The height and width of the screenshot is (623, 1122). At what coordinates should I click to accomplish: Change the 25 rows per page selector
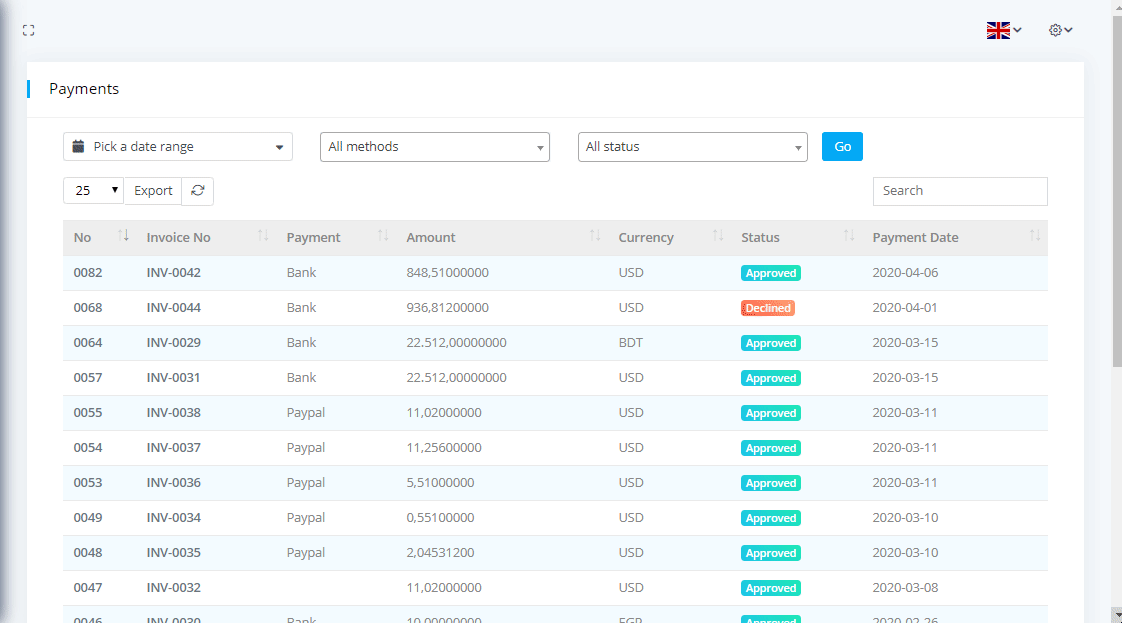click(93, 191)
